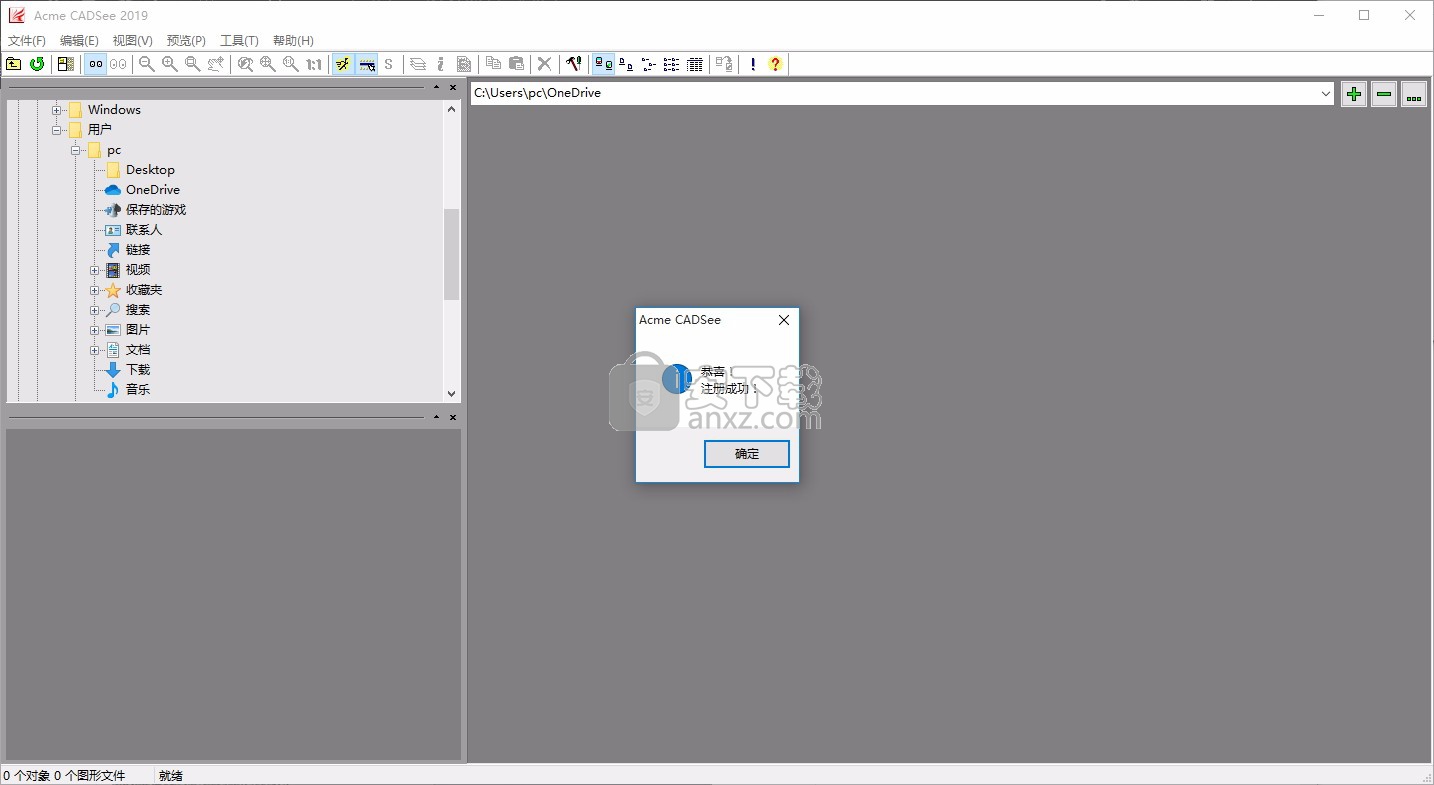
Task: Click the browse ellipsis button
Action: (x=1414, y=95)
